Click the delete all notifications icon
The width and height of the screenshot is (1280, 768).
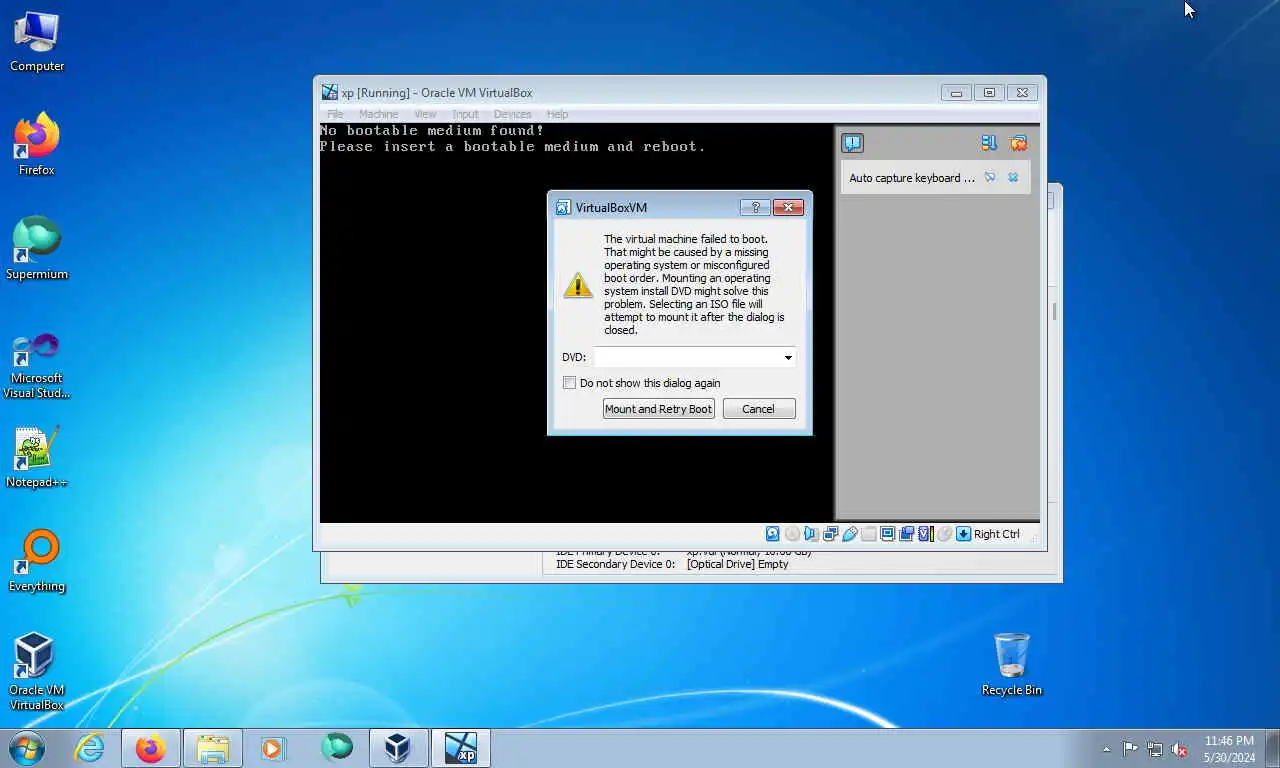(x=1019, y=143)
